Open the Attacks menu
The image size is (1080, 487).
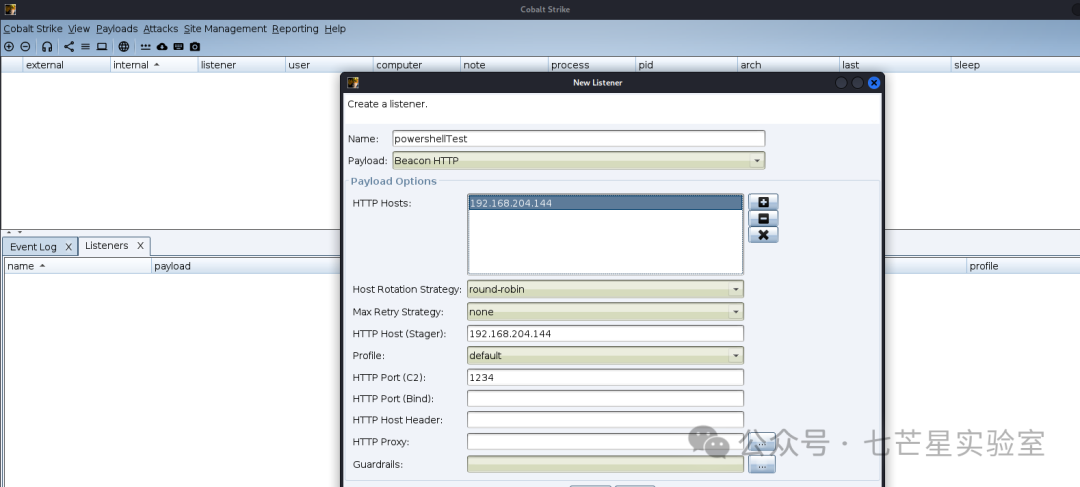160,29
